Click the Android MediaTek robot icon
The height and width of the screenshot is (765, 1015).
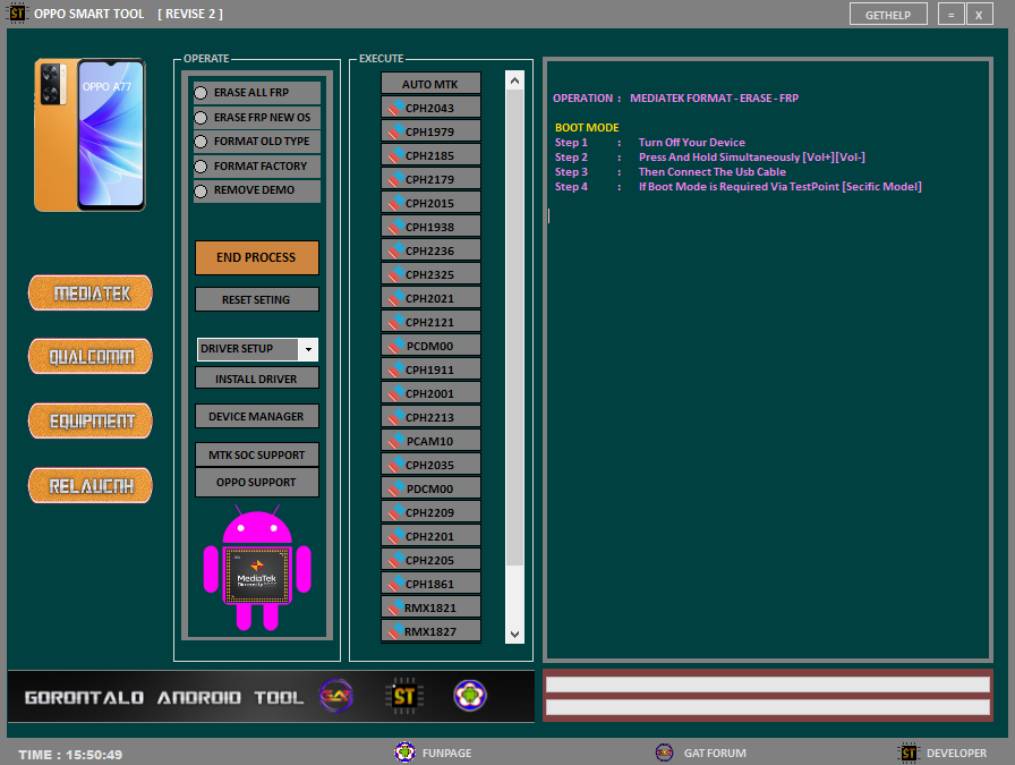(258, 572)
